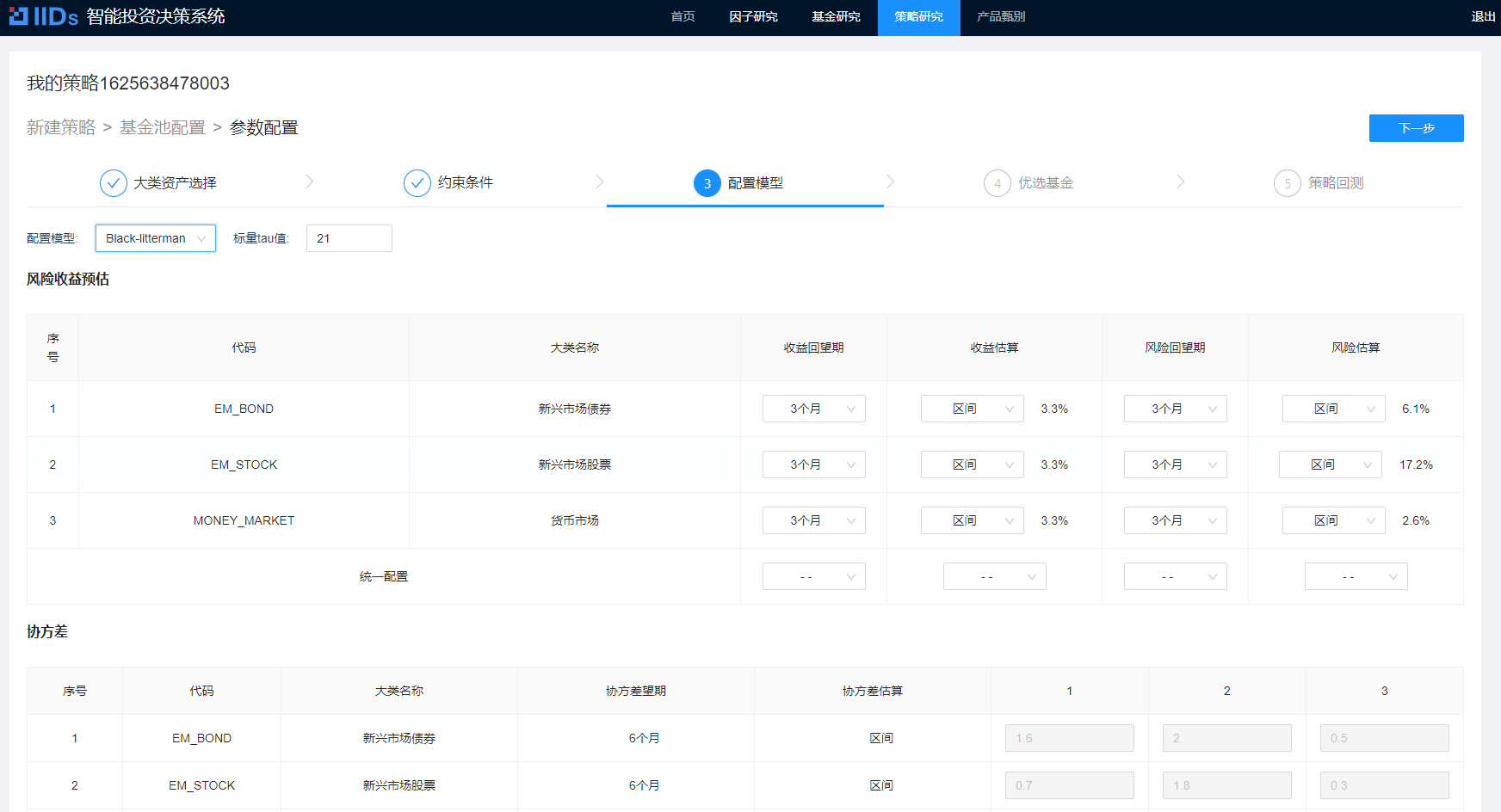
Task: Open 统一配置 风险估算 dropdown
Action: pyautogui.click(x=1356, y=576)
